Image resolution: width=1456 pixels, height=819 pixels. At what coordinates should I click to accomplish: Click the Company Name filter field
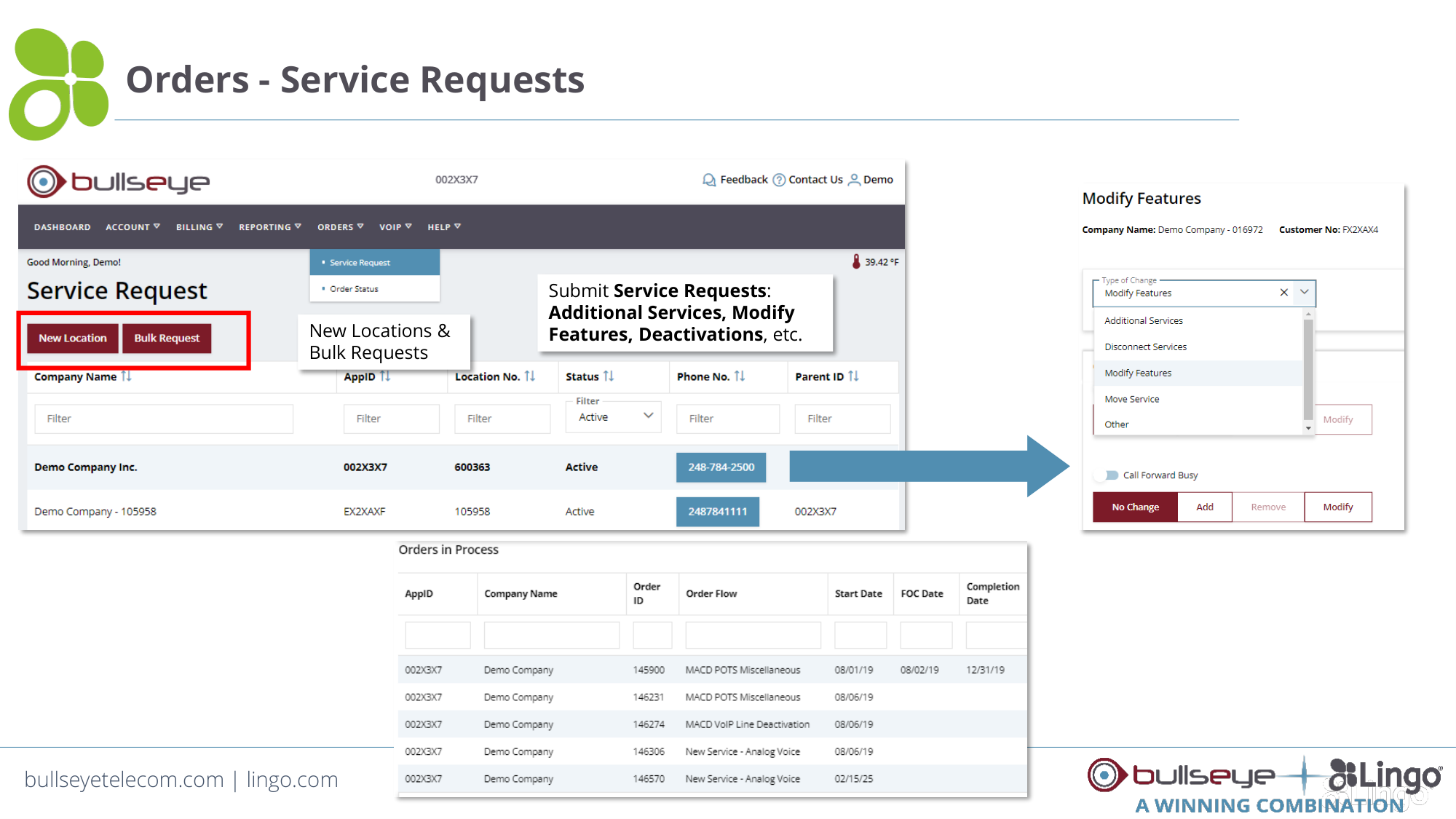[x=164, y=419]
